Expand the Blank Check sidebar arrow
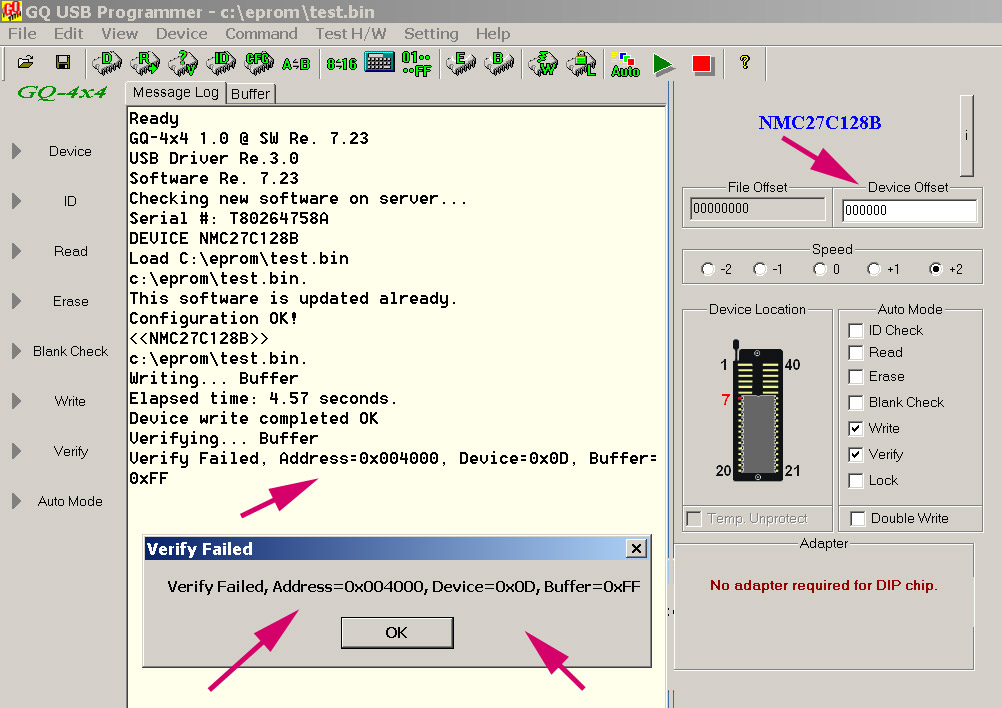The image size is (1002, 708). coord(17,351)
